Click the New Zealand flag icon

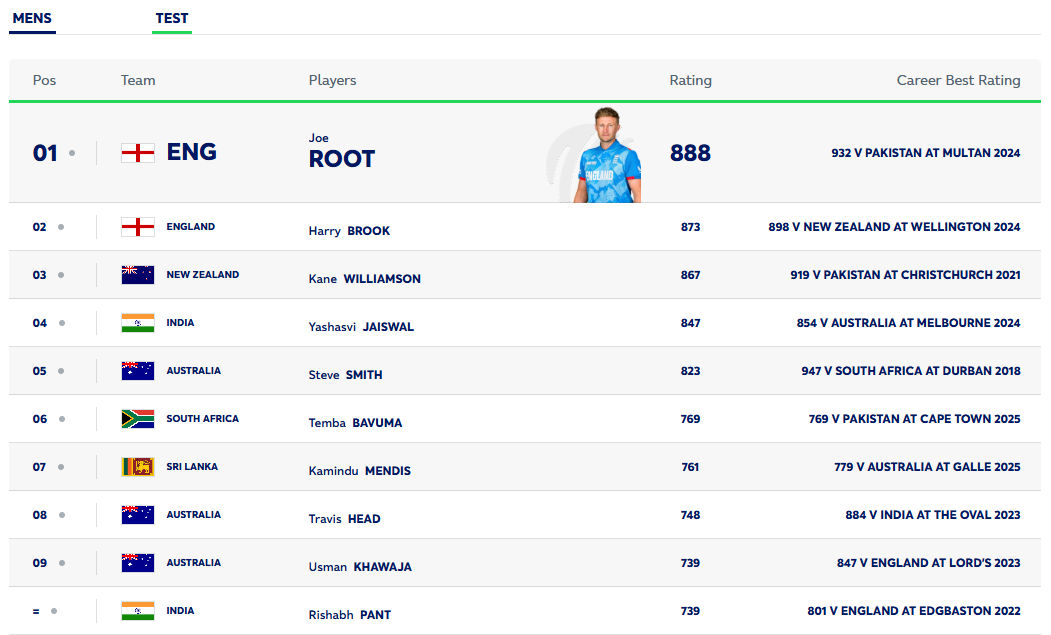point(138,275)
